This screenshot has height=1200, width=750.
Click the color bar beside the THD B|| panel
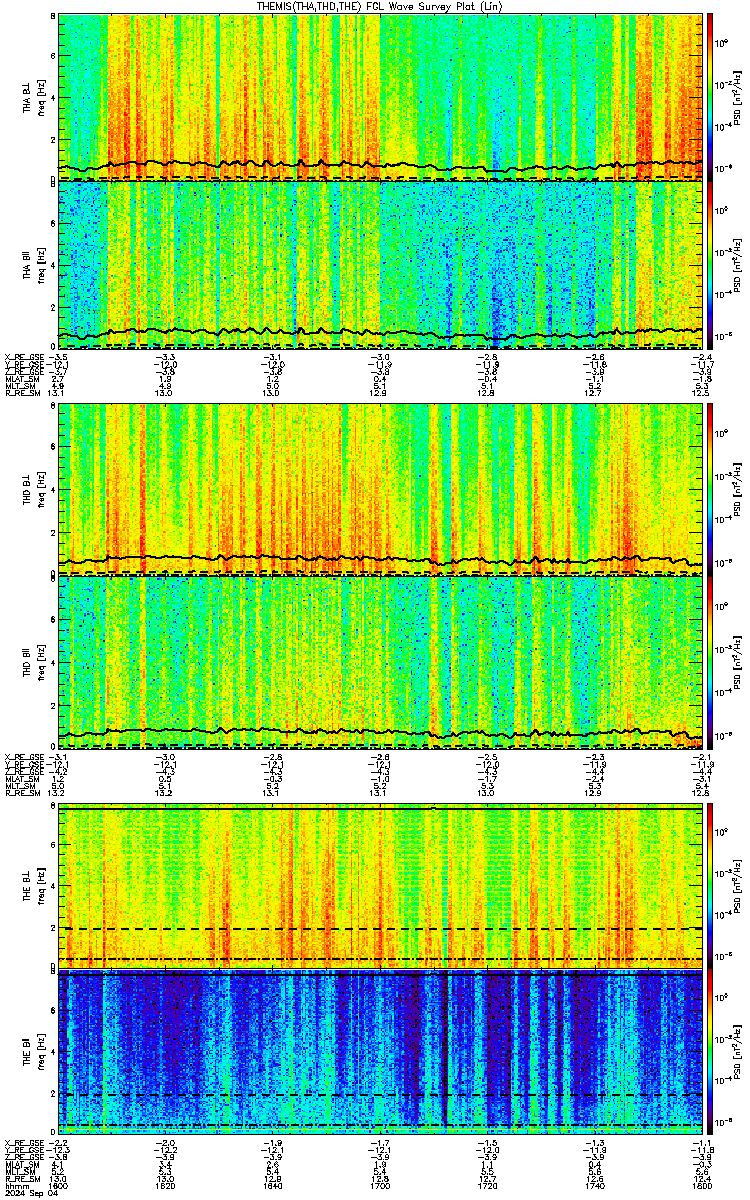point(710,663)
